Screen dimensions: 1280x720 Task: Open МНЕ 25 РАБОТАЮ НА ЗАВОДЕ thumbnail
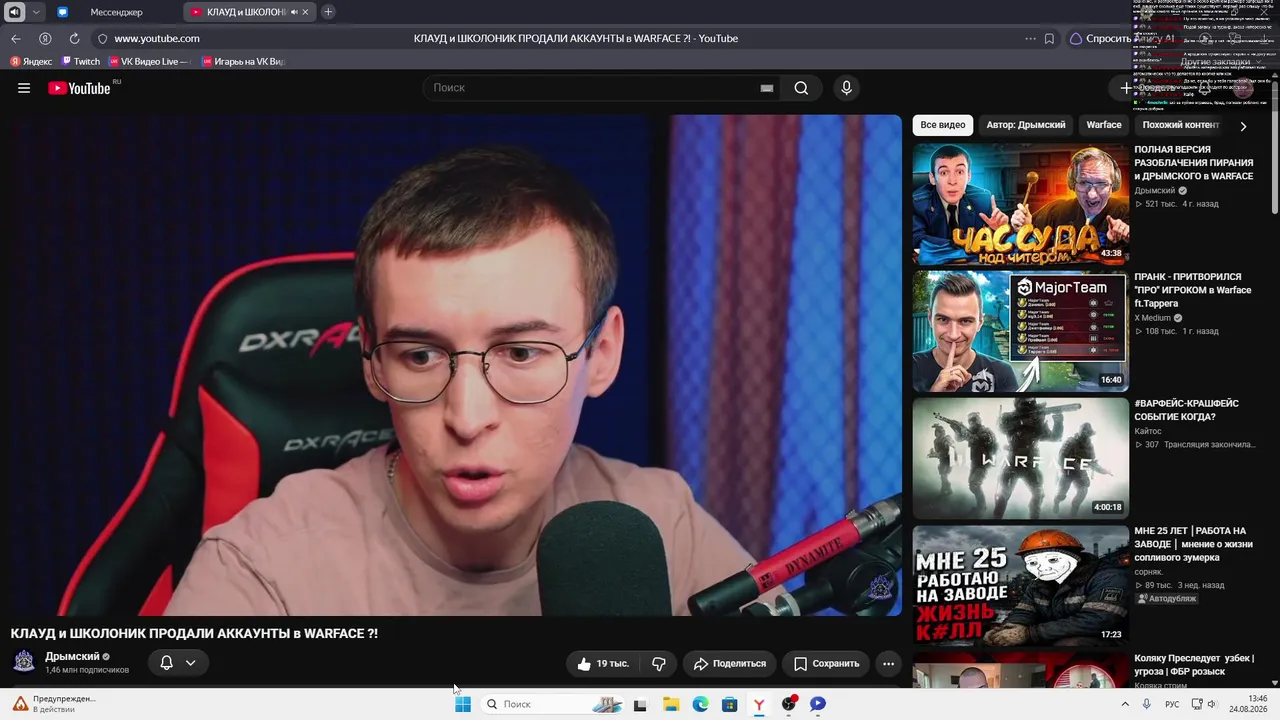pyautogui.click(x=1020, y=585)
